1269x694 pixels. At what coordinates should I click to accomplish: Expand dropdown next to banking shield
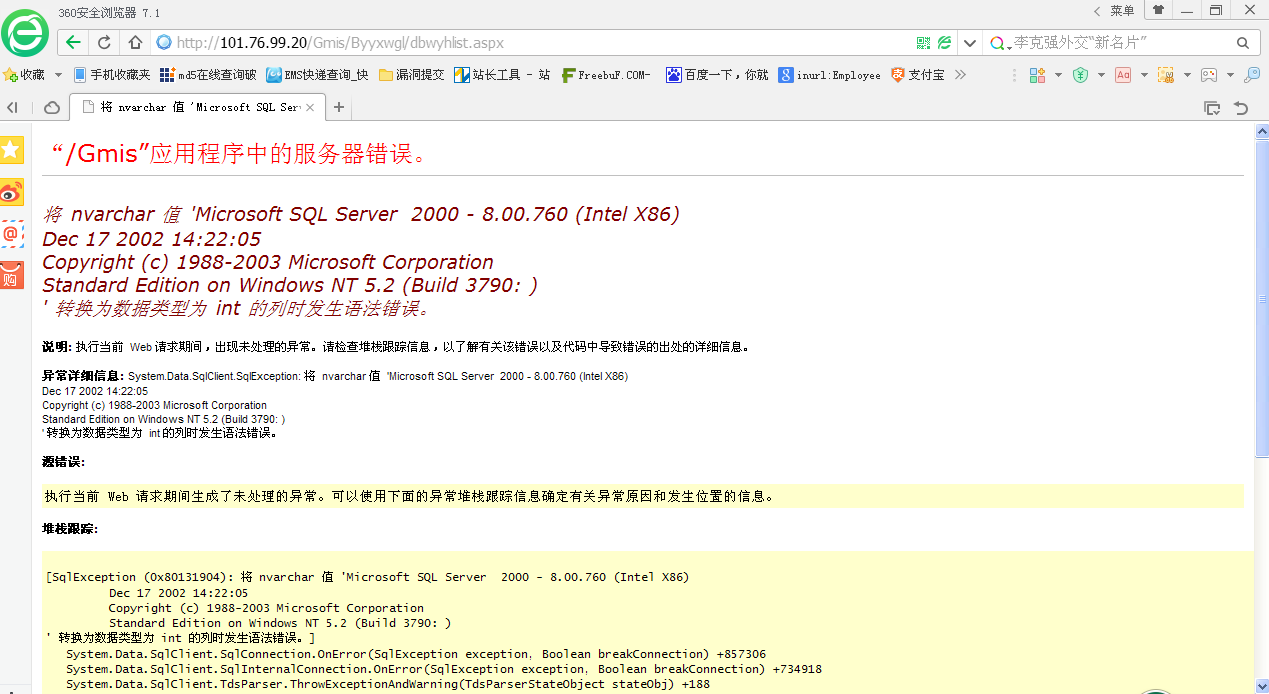pyautogui.click(x=1101, y=75)
